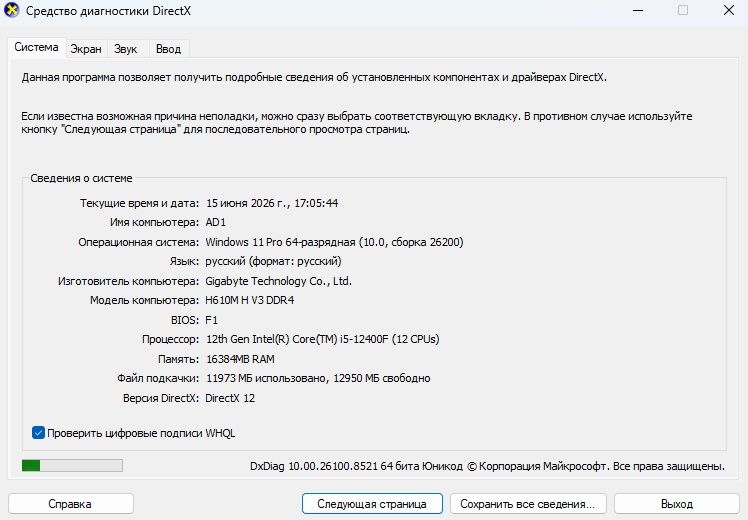The width and height of the screenshot is (748, 520).
Task: Click the DirectX diagnostic icon in title bar
Action: pyautogui.click(x=11, y=10)
